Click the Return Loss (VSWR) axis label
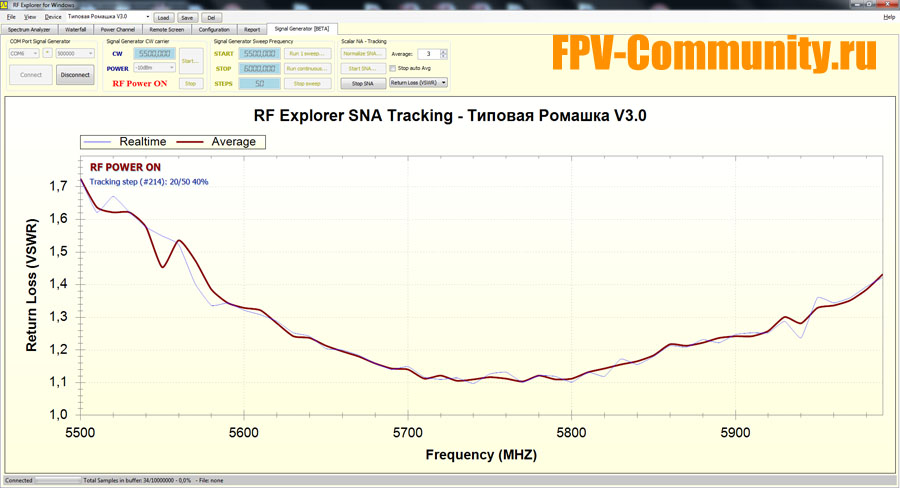This screenshot has height=488, width=900. (x=32, y=285)
